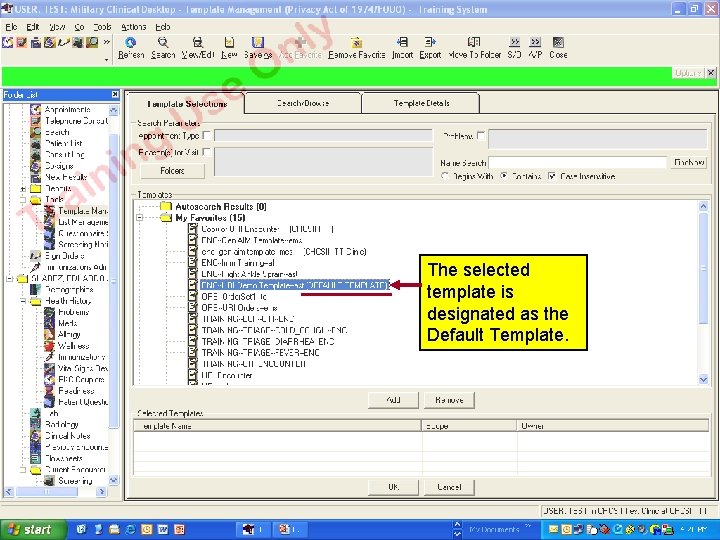Select the Begins With radio button

tap(444, 176)
